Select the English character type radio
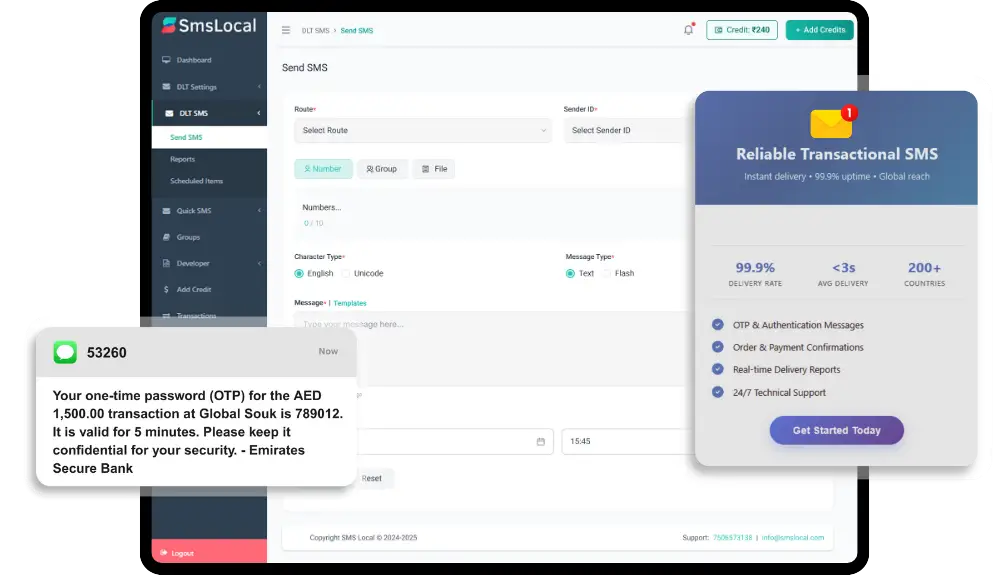The height and width of the screenshot is (575, 997). tap(299, 273)
